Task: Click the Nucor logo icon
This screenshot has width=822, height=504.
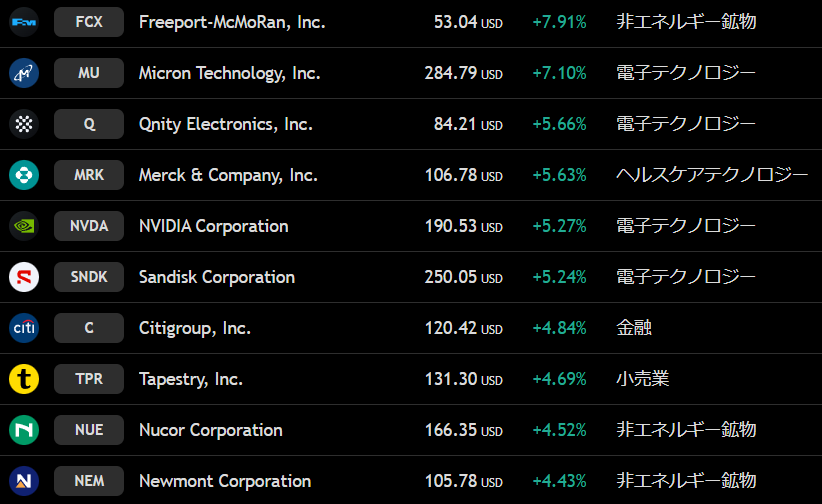Action: point(24,430)
